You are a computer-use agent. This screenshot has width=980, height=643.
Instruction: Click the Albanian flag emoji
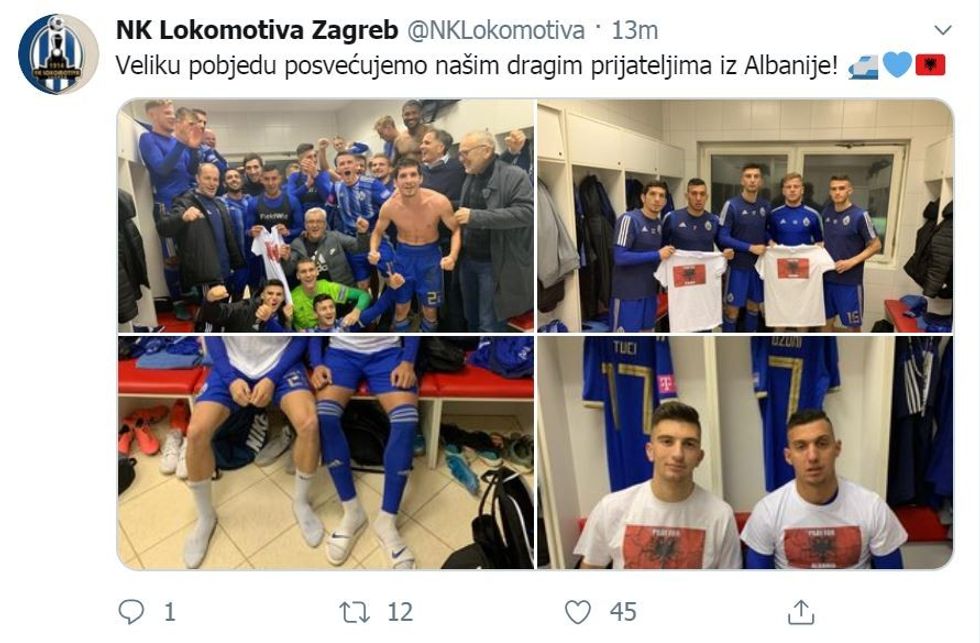[x=931, y=65]
